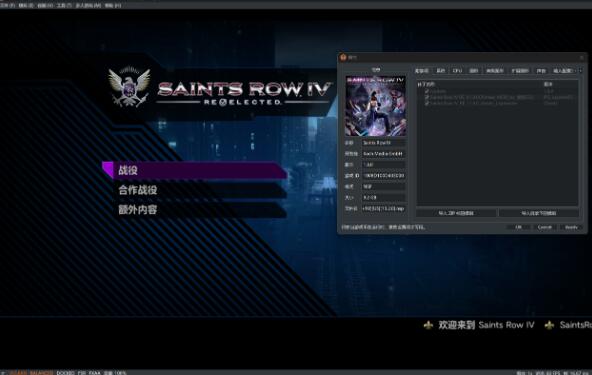Click the purple marker beside the 战役 entry

(108, 170)
